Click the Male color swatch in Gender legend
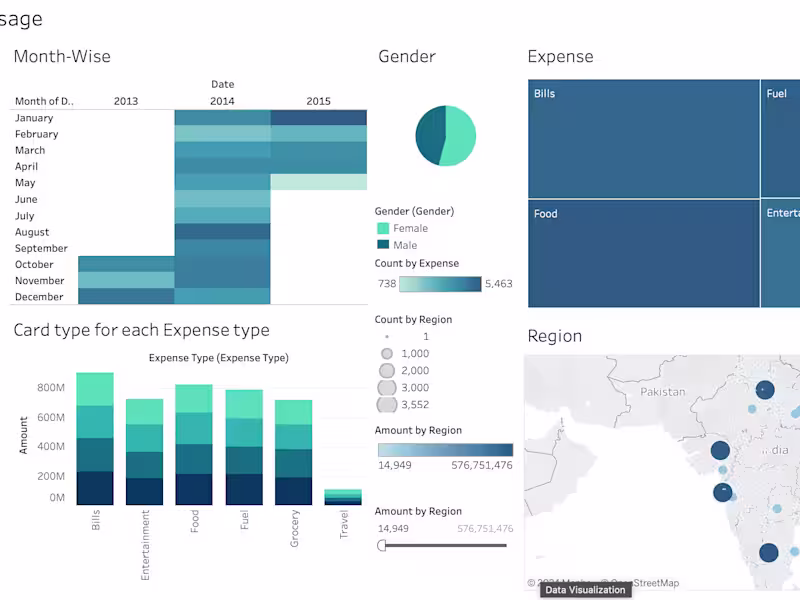The height and width of the screenshot is (600, 800). [383, 244]
